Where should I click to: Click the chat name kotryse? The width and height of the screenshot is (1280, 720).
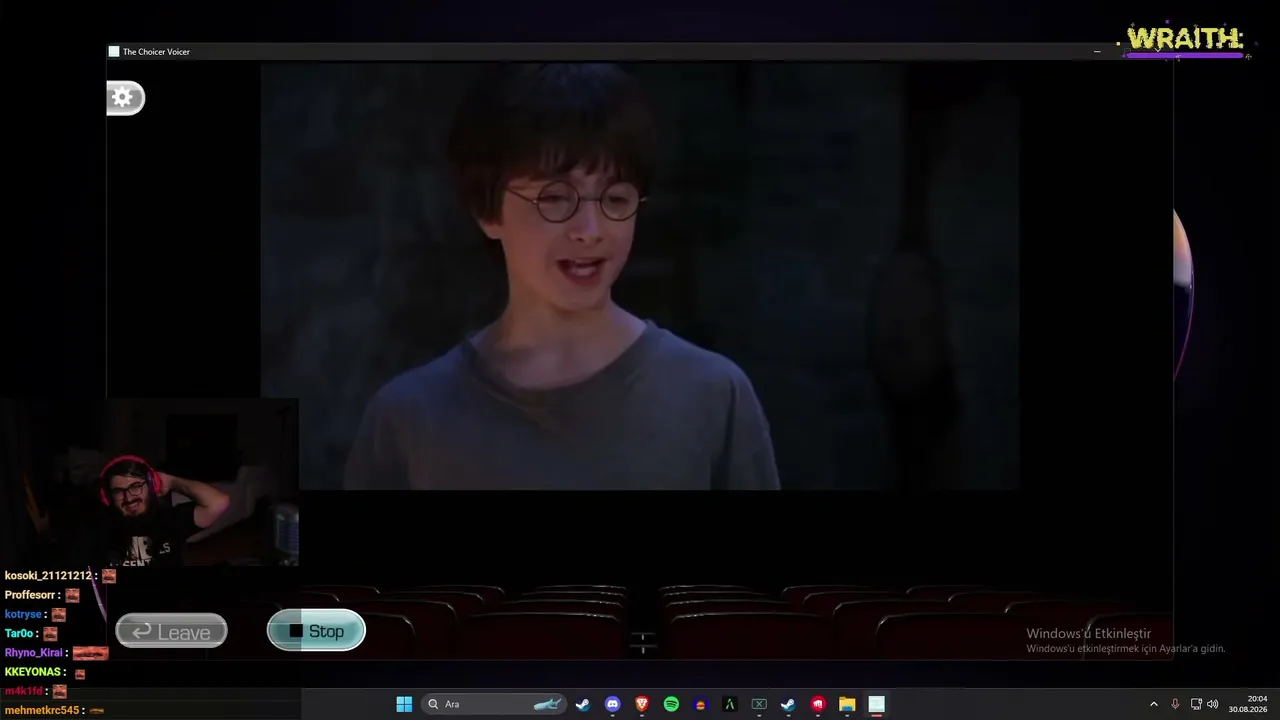23,614
